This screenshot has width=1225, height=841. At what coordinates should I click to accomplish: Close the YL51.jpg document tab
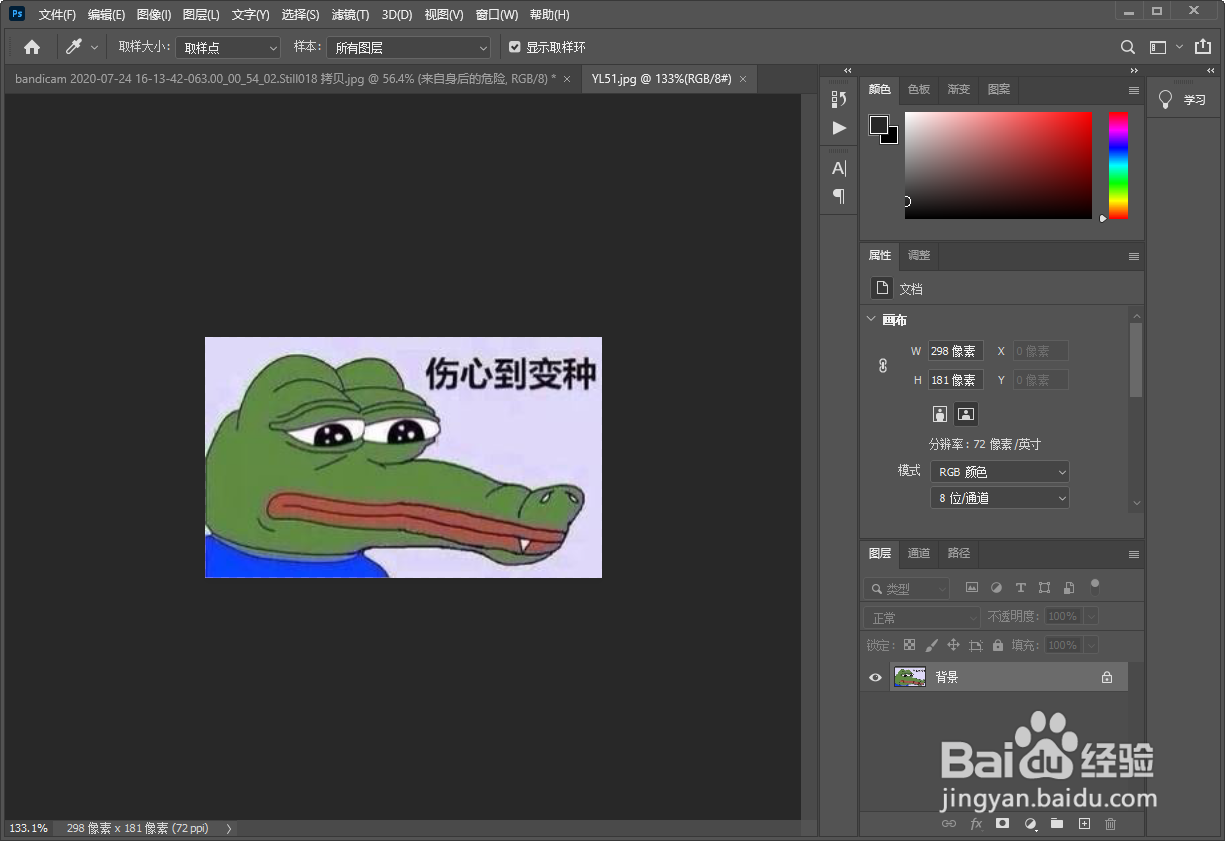(743, 79)
